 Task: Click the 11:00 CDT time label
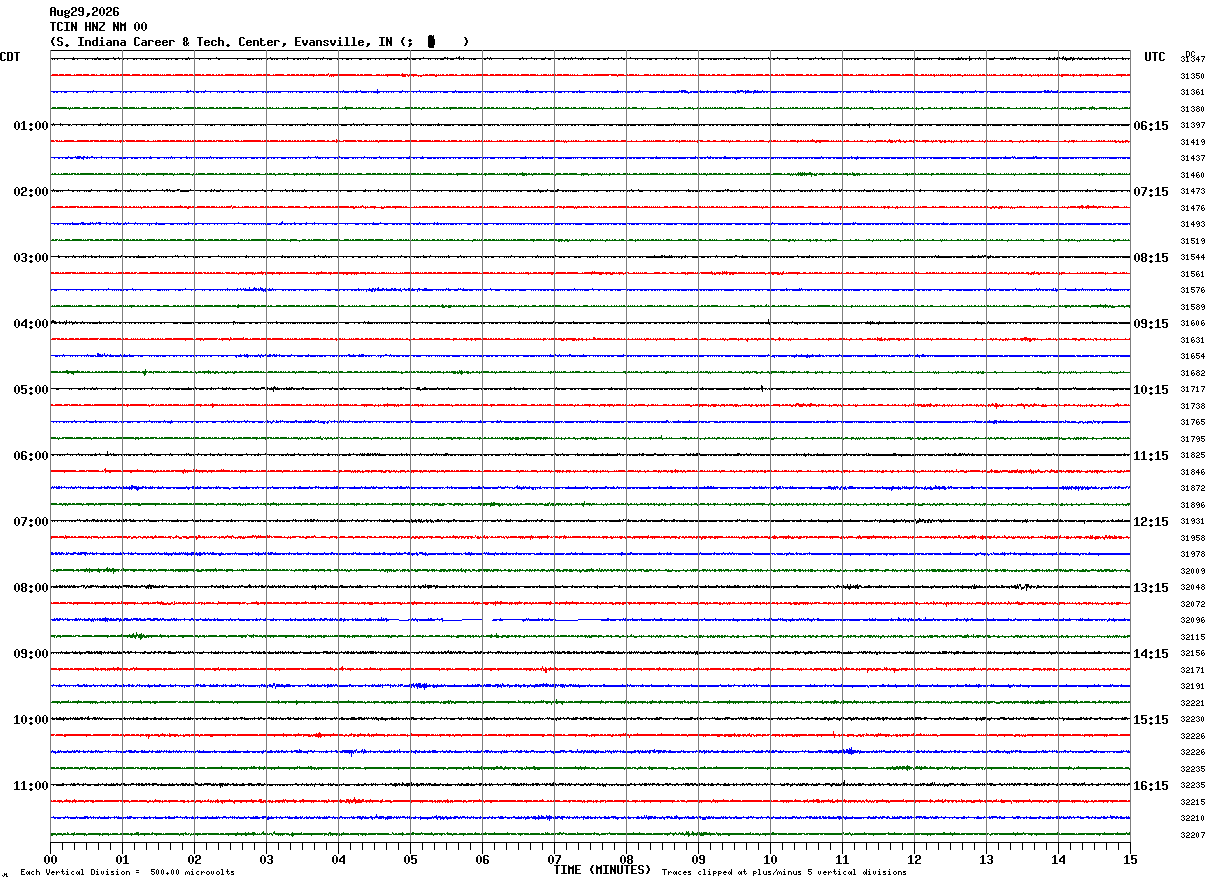click(x=31, y=786)
